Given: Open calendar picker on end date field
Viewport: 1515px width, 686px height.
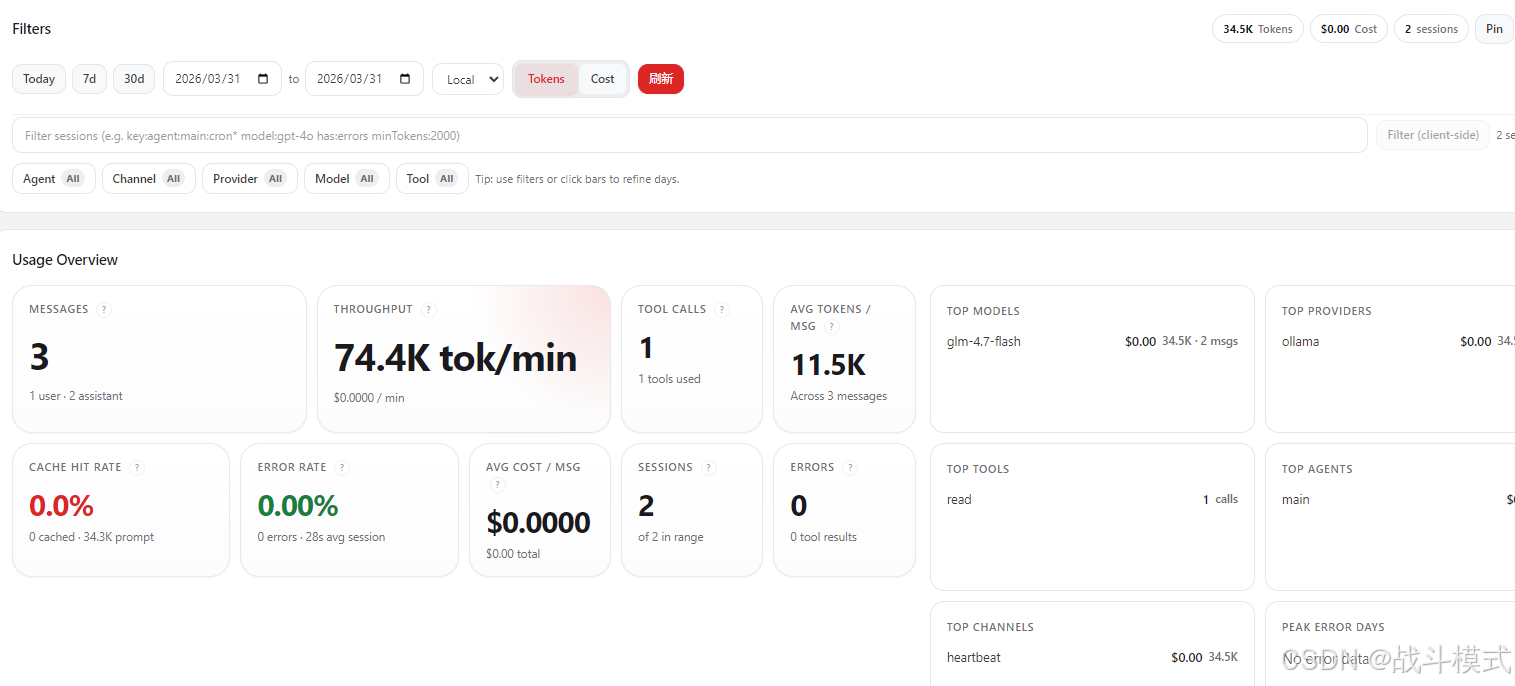Looking at the screenshot, I should point(405,79).
